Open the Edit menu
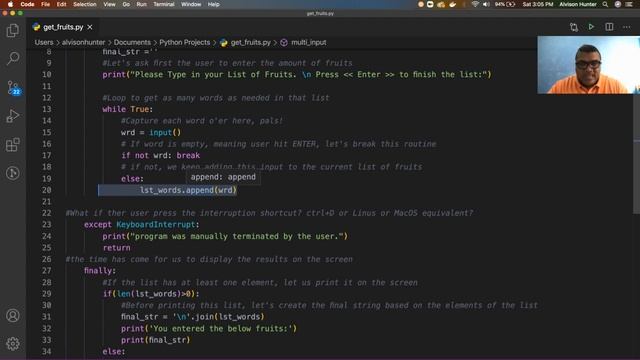 pyautogui.click(x=61, y=4)
